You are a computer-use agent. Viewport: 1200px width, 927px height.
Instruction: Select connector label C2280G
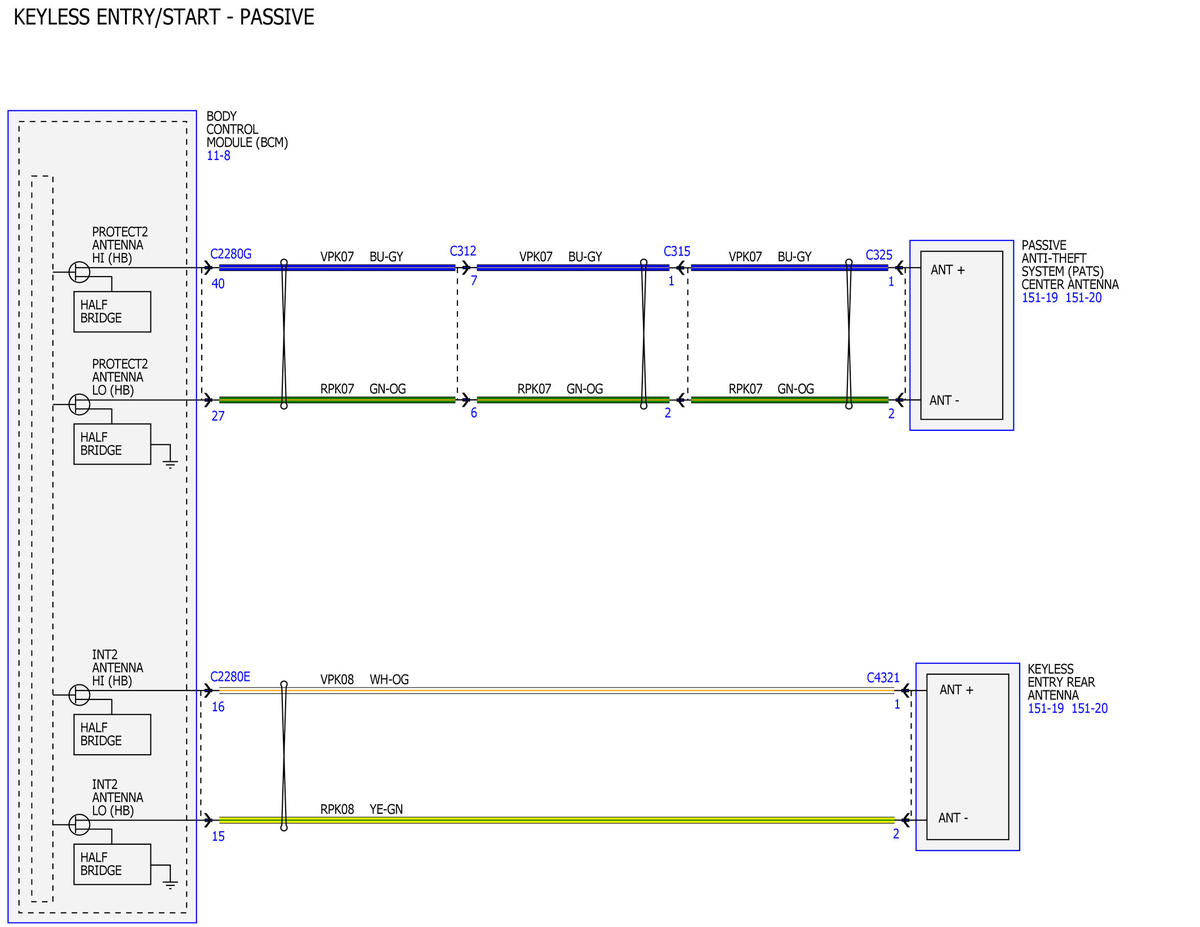[x=231, y=254]
